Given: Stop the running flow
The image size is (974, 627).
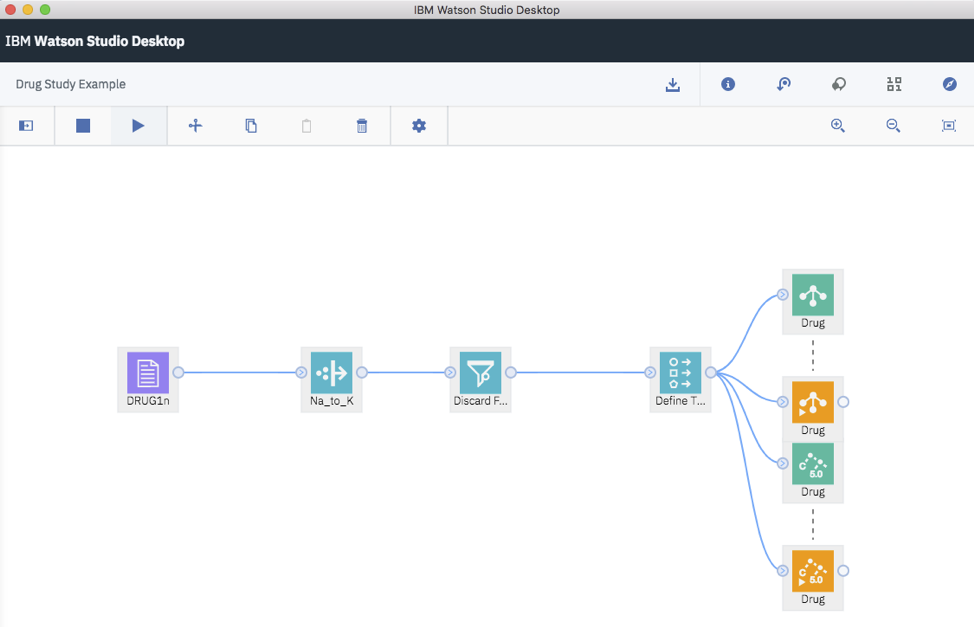Looking at the screenshot, I should 83,126.
